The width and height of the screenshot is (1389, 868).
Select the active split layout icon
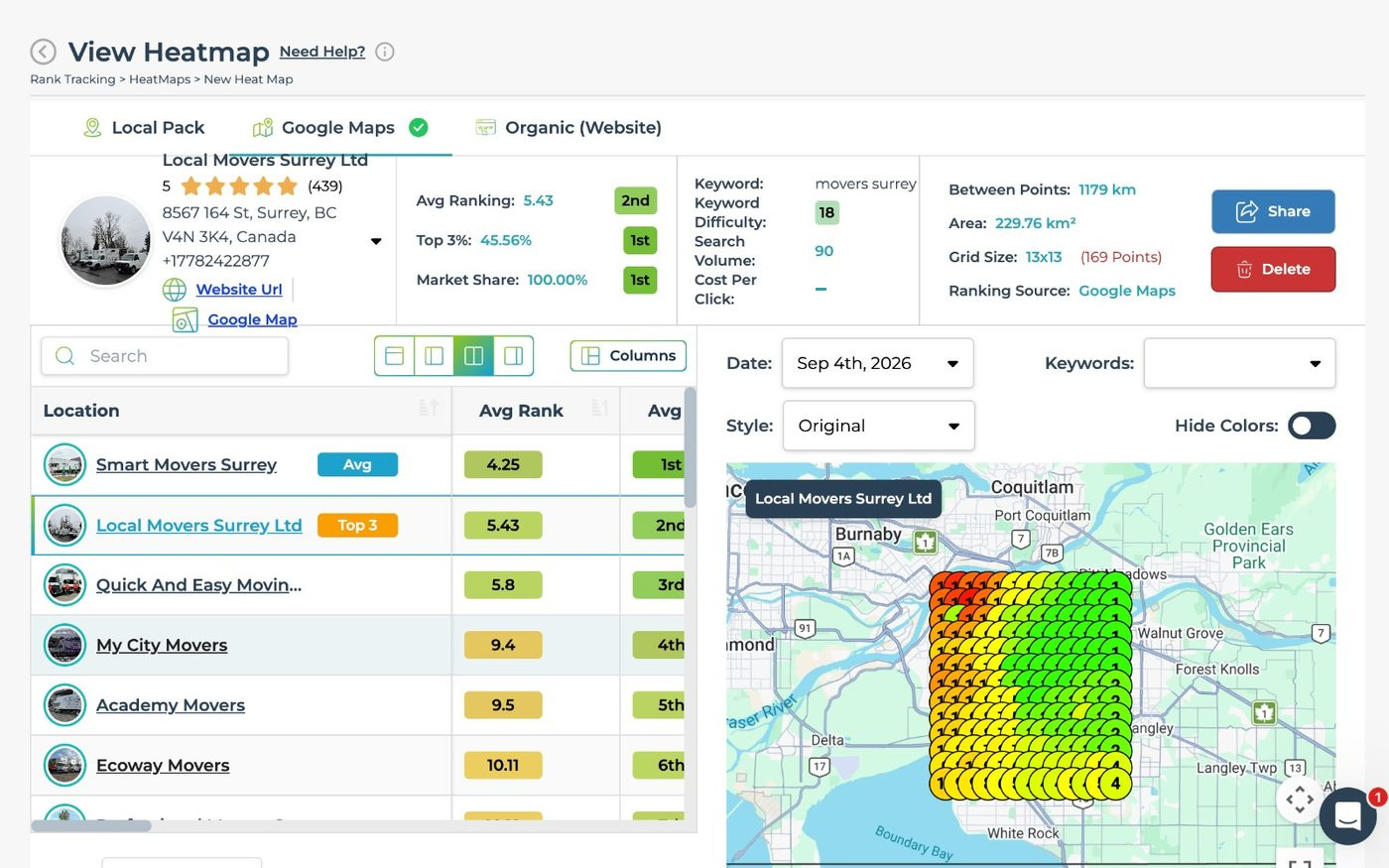click(473, 355)
